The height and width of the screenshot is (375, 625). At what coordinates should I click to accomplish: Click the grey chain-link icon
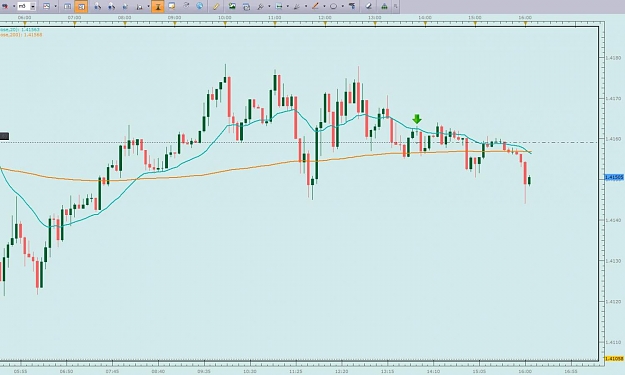186,6
